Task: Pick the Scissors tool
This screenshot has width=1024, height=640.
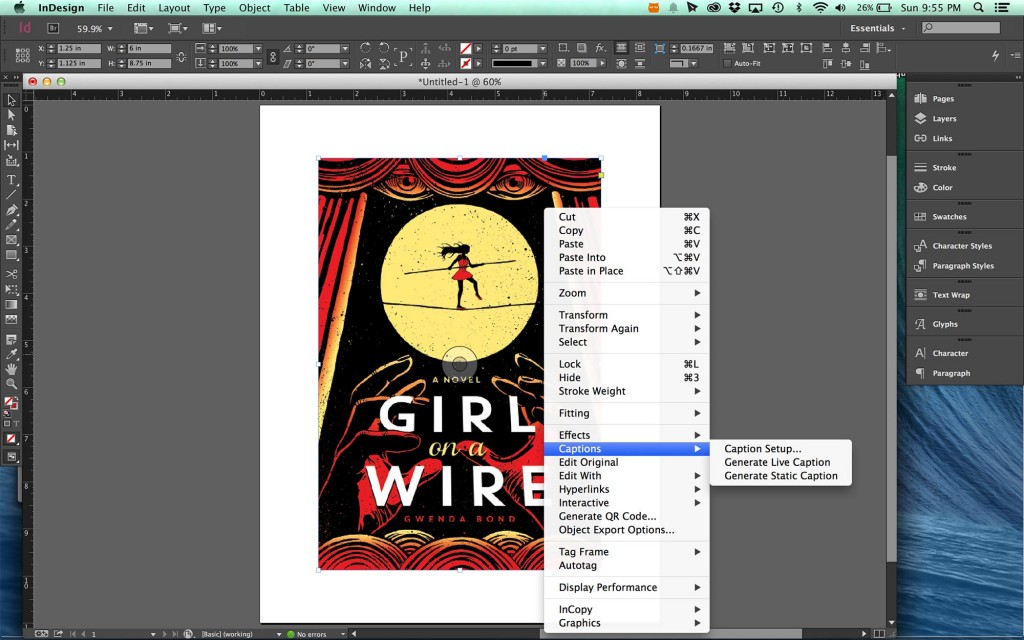Action: pos(11,274)
